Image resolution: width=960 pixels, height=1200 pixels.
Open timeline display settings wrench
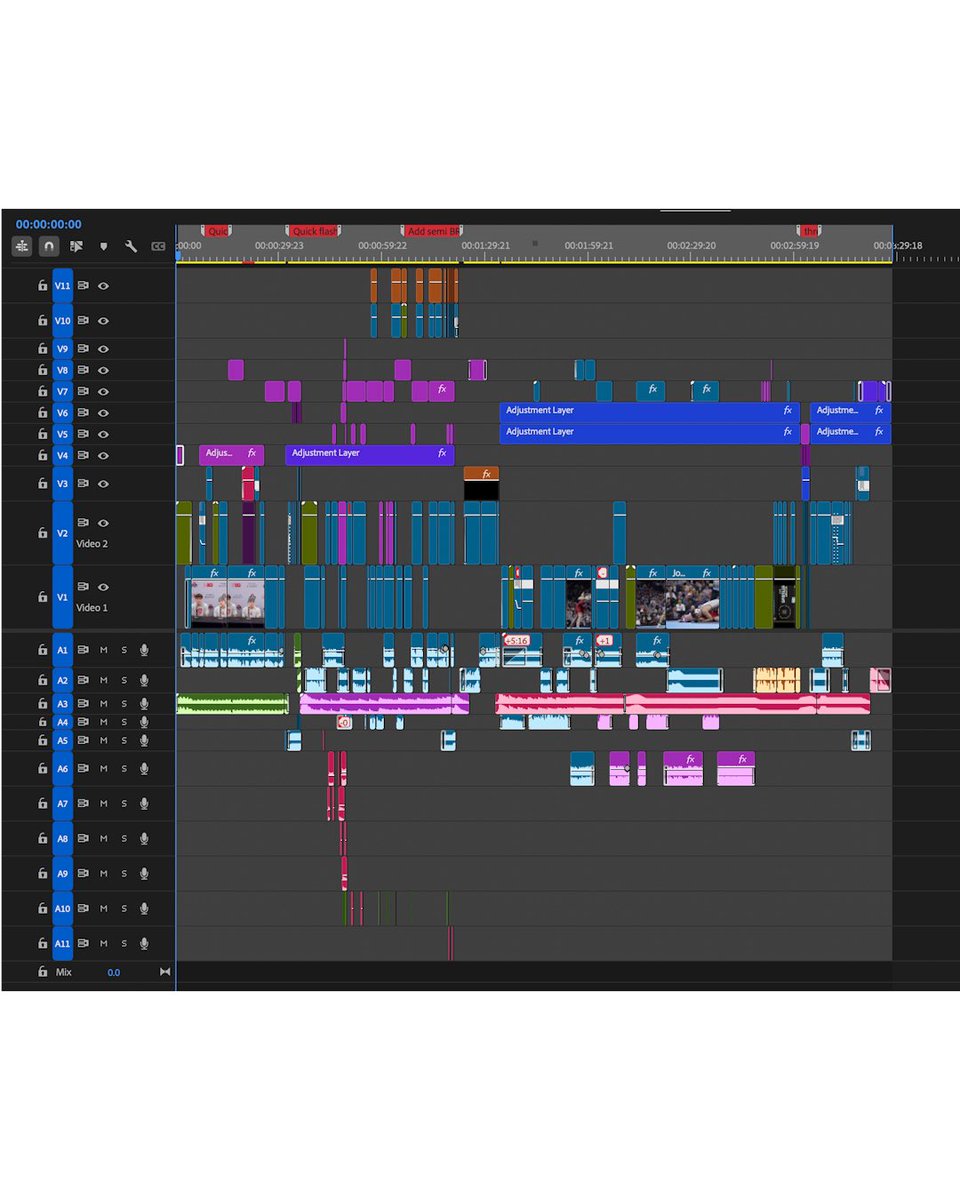click(x=130, y=246)
